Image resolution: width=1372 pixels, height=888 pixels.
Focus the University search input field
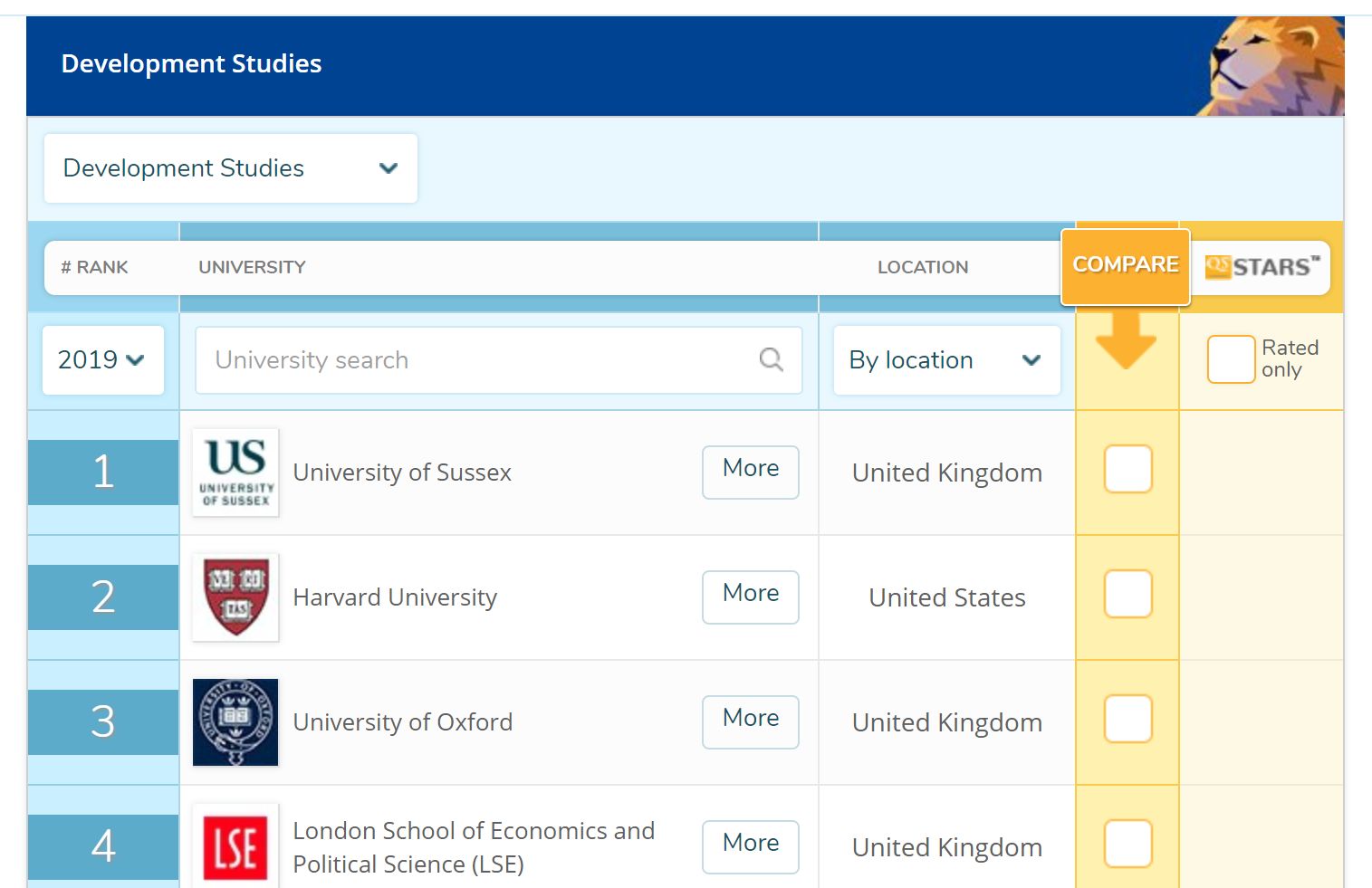pos(499,360)
